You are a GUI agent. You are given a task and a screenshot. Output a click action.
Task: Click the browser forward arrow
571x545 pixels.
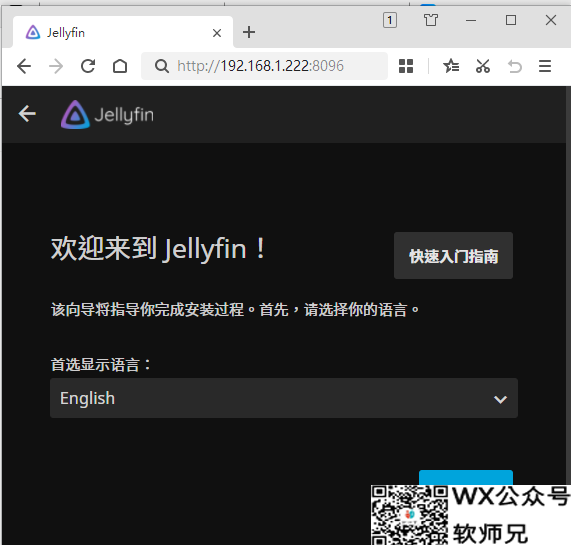click(x=56, y=66)
